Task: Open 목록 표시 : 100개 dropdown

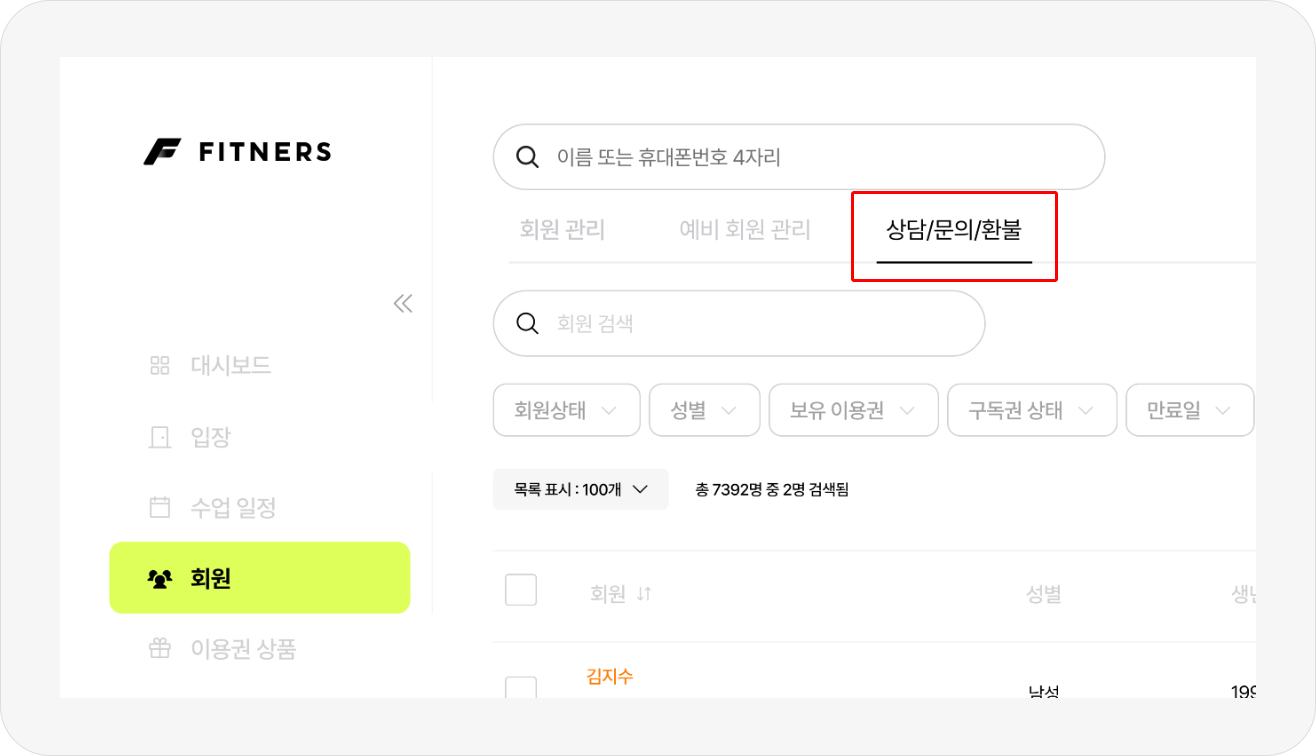Action: [580, 490]
